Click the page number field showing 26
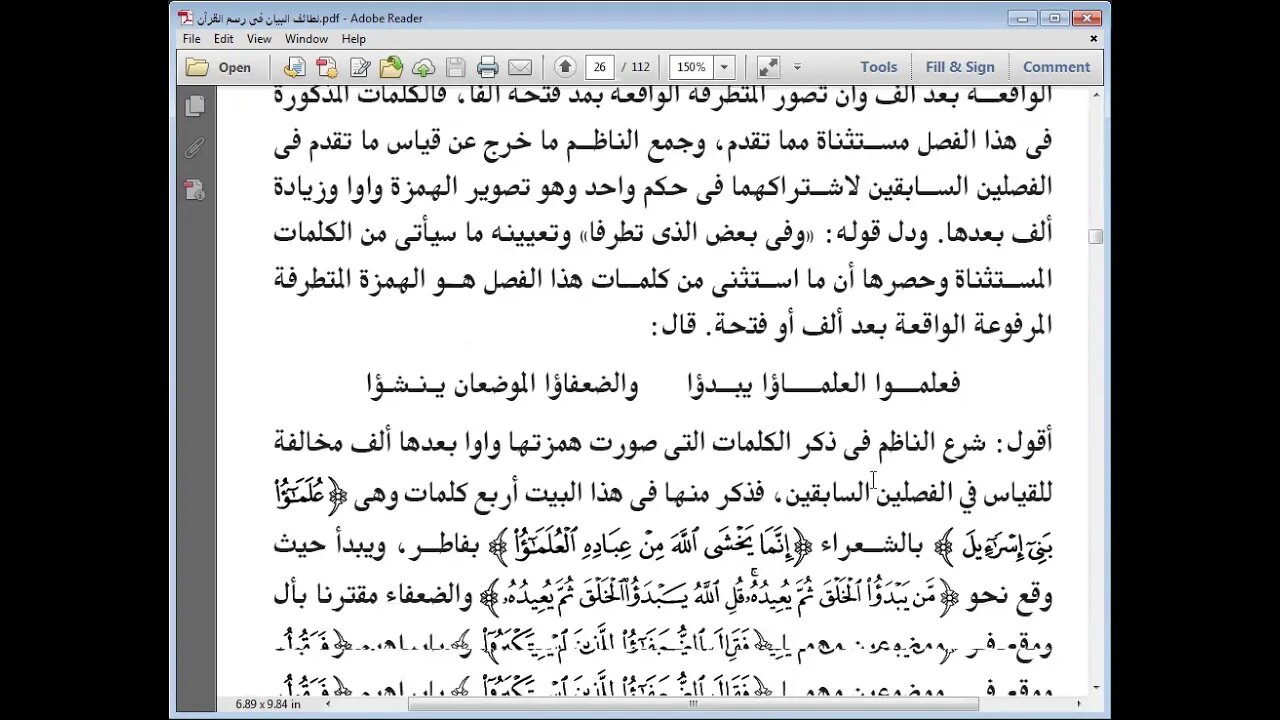The image size is (1280, 720). tap(600, 67)
